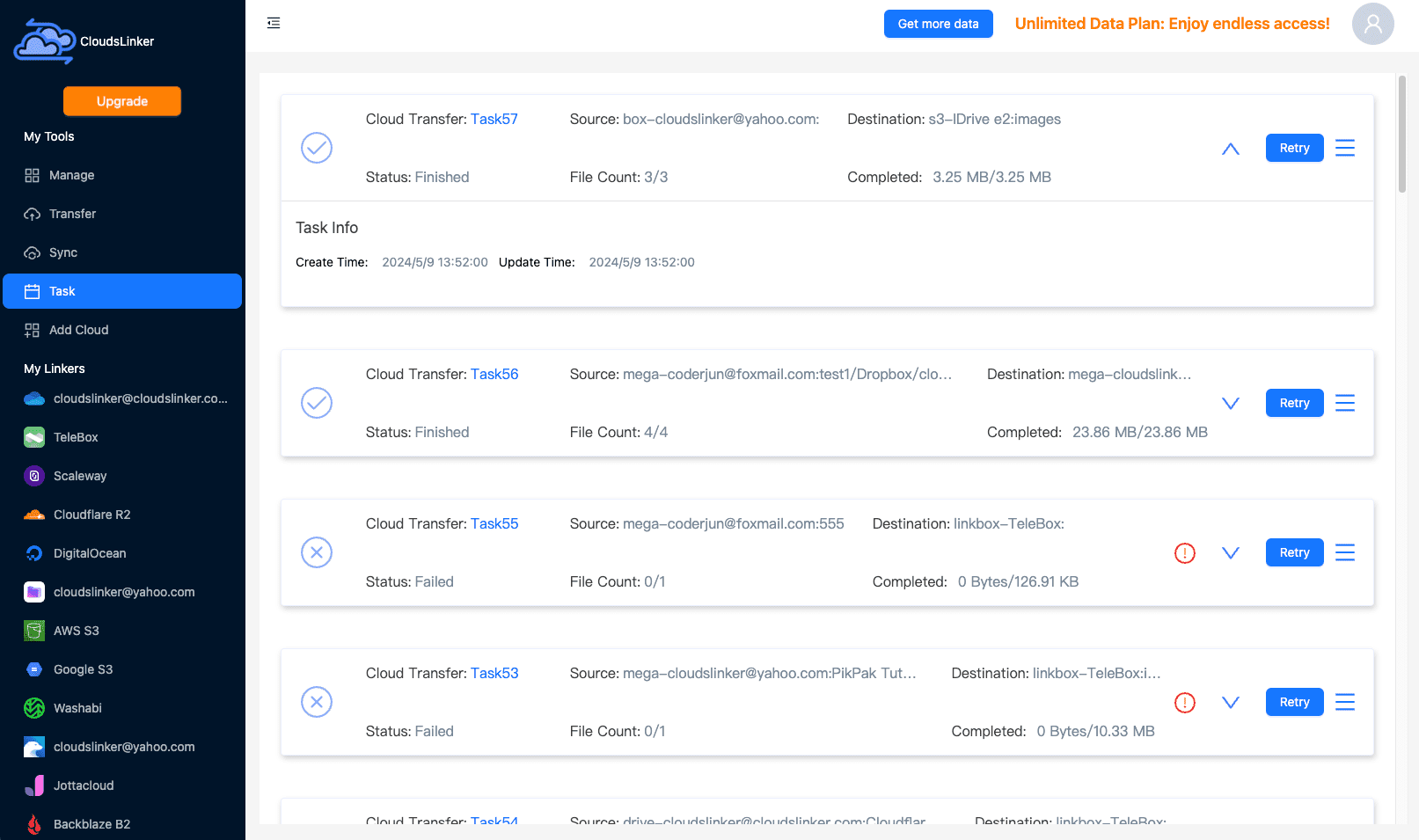Click the Task57 finished checkmark icon
Screen dimensions: 1419x840
click(317, 148)
